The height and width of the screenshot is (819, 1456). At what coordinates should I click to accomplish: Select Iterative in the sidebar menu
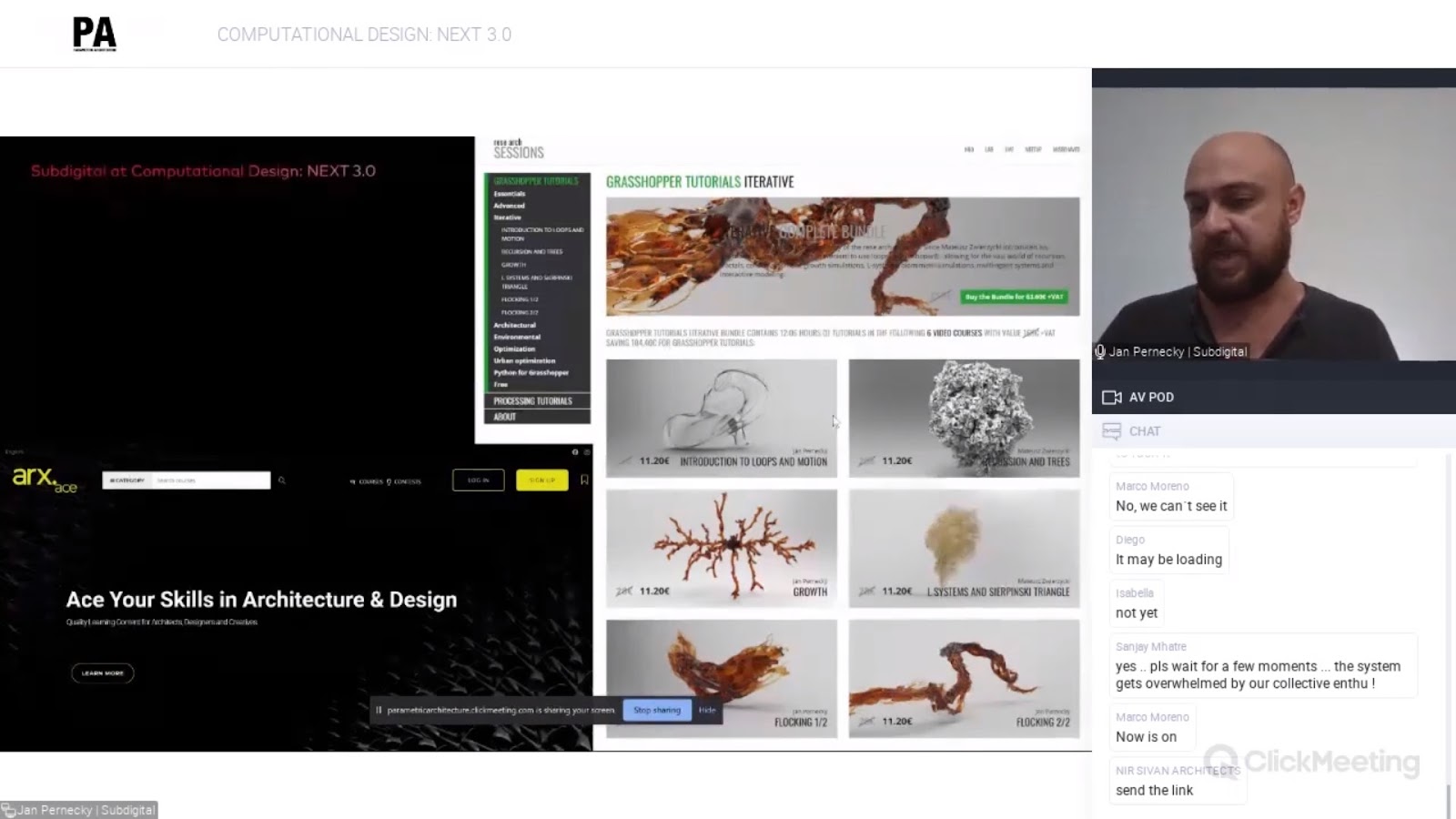(508, 217)
